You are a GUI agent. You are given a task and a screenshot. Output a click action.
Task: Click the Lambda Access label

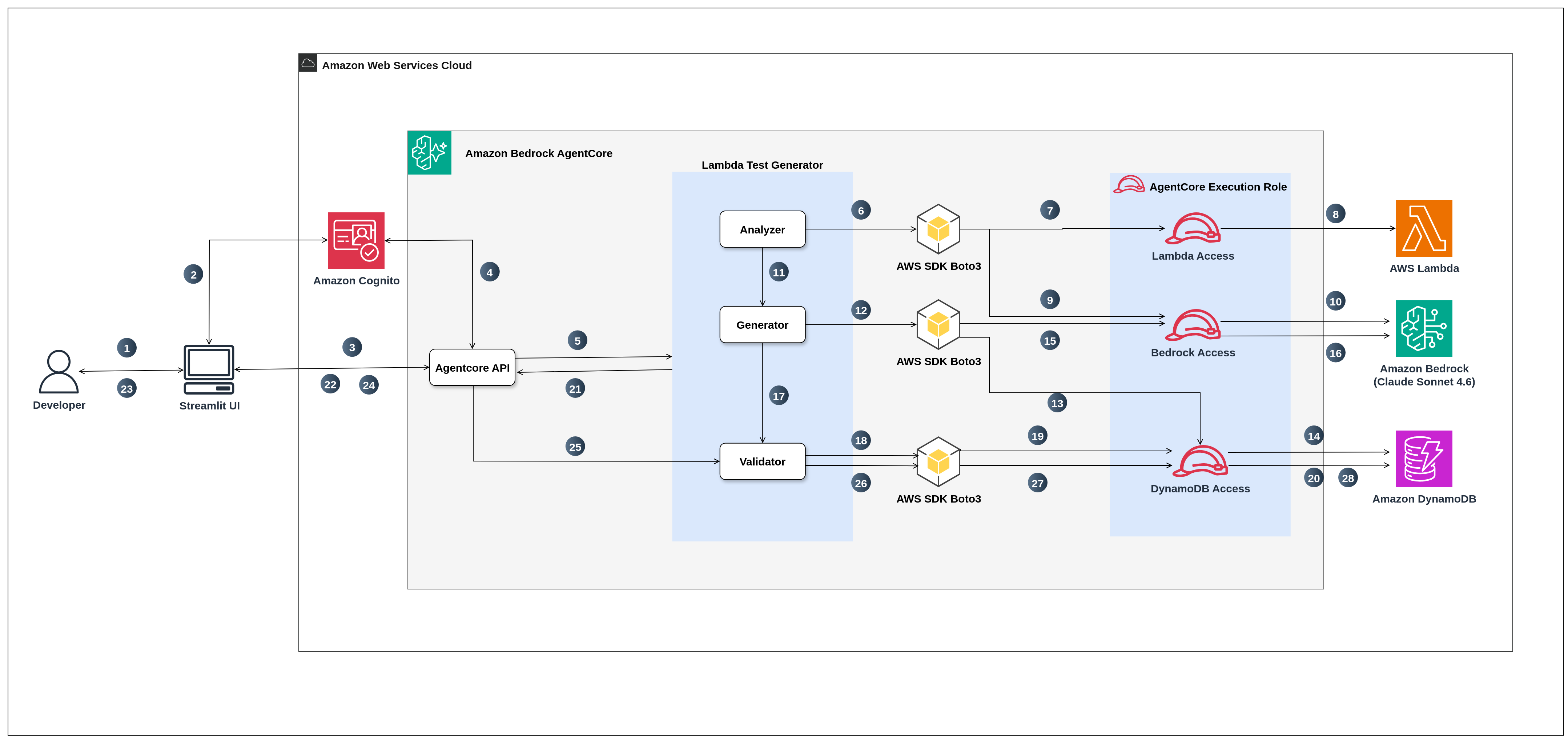point(1193,256)
